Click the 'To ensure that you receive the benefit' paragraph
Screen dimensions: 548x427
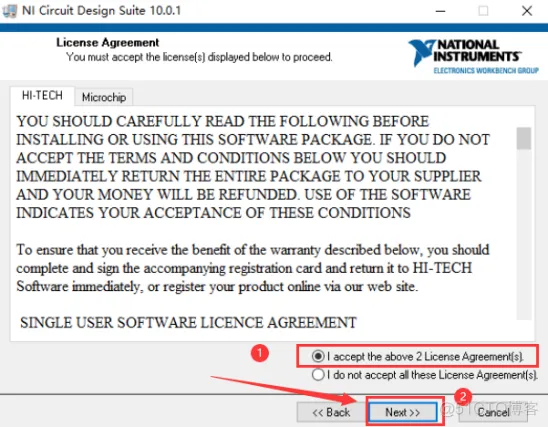pyautogui.click(x=253, y=268)
